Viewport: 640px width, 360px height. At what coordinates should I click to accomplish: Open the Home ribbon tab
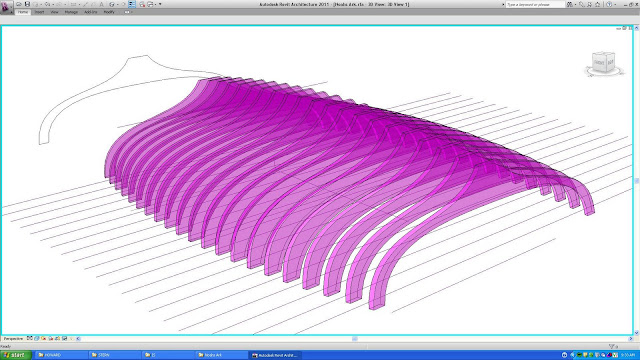23,12
